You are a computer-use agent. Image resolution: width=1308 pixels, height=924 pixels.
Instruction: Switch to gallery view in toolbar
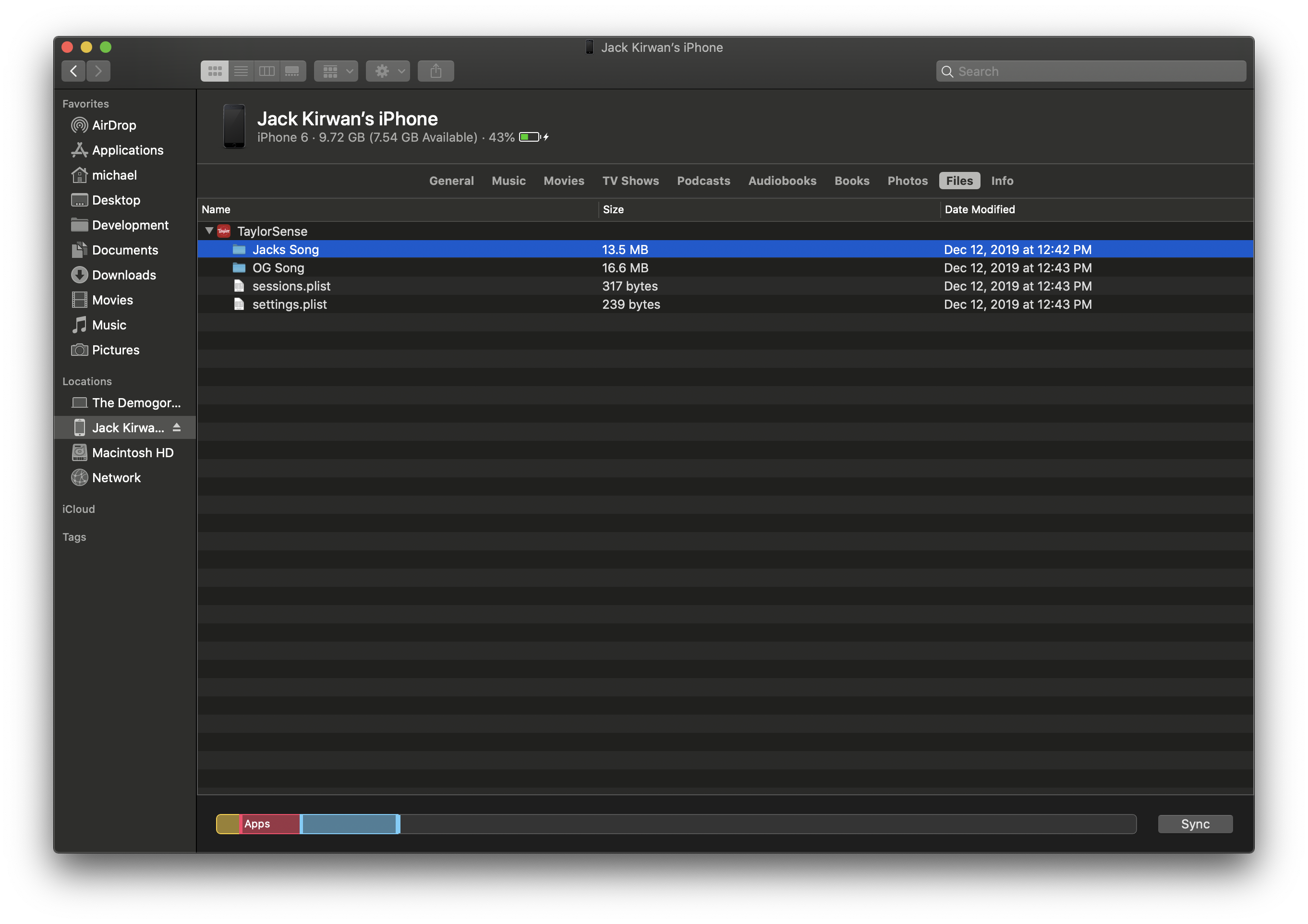(292, 71)
